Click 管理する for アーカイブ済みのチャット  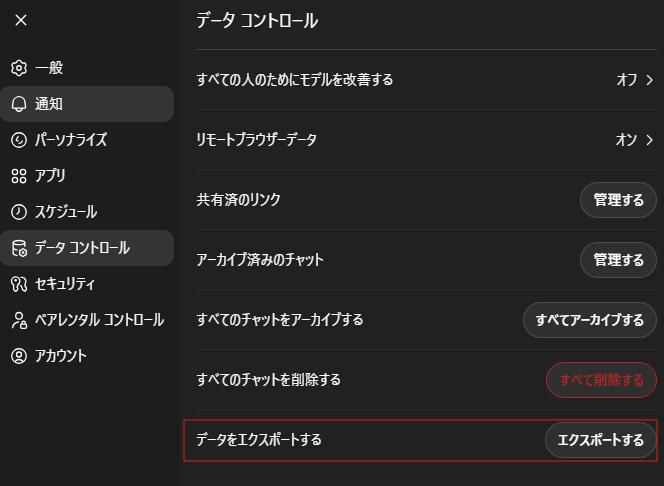pyautogui.click(x=618, y=260)
